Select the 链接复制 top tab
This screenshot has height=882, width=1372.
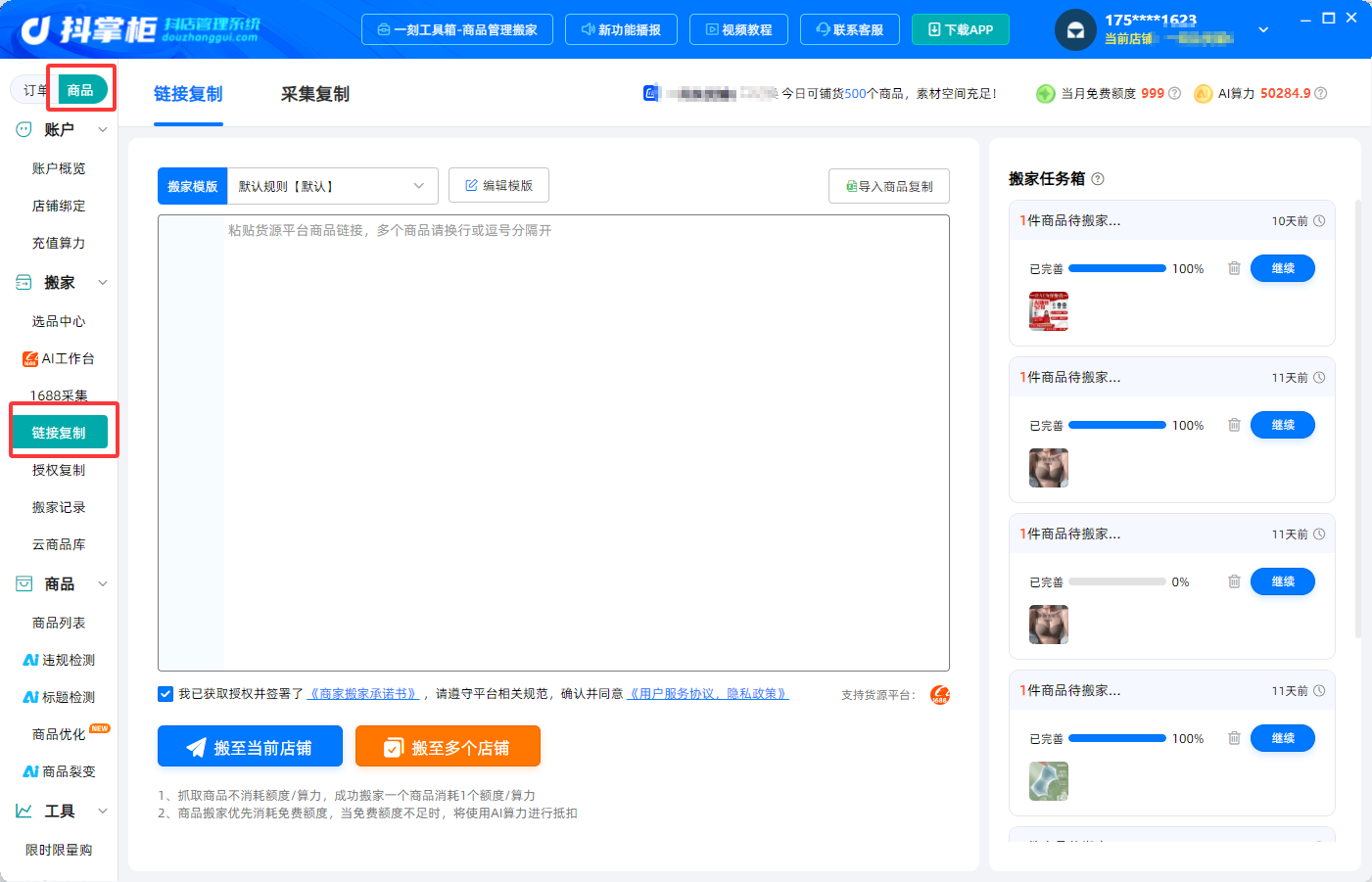click(188, 94)
